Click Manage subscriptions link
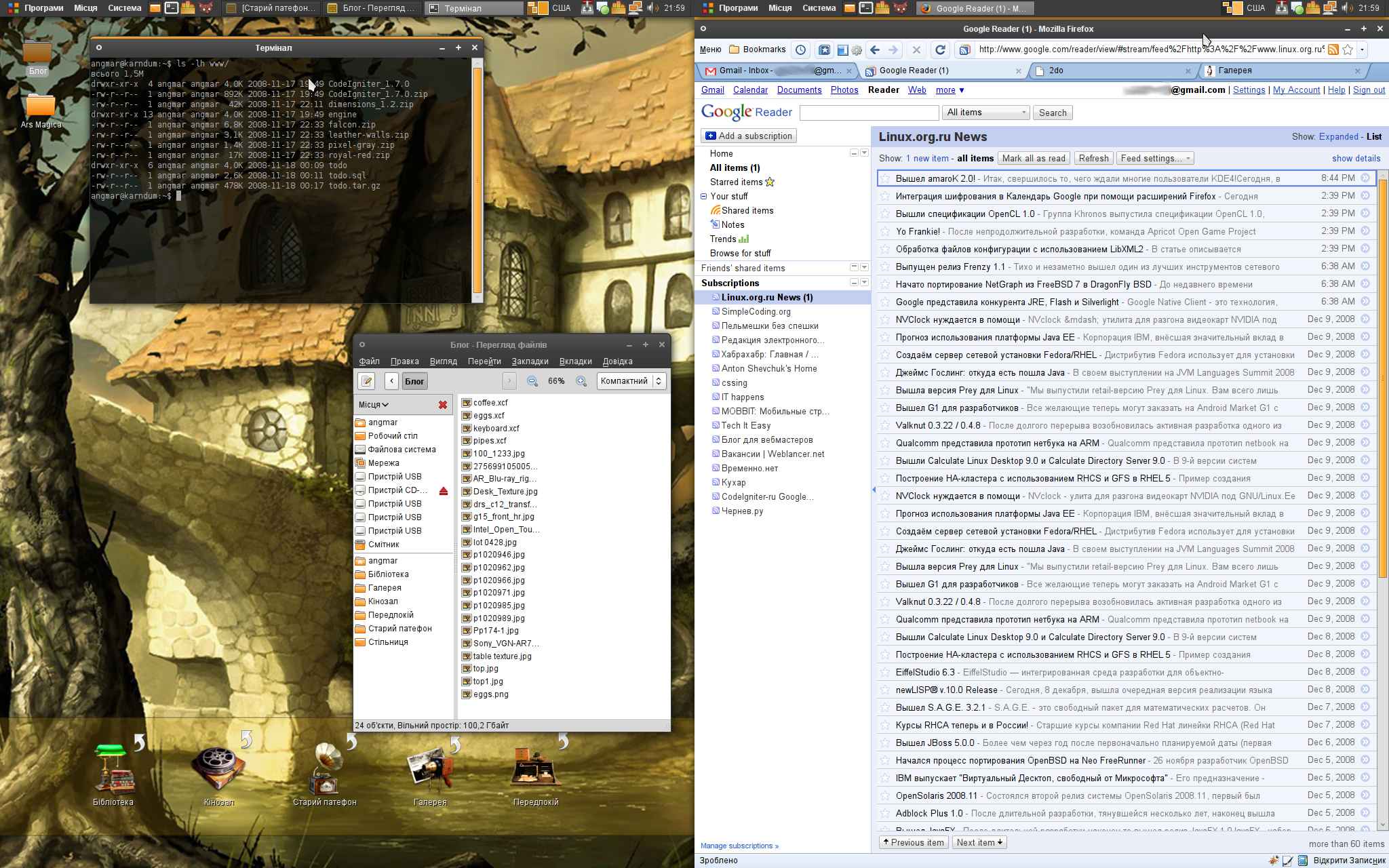Viewport: 1389px width, 868px height. pos(739,846)
